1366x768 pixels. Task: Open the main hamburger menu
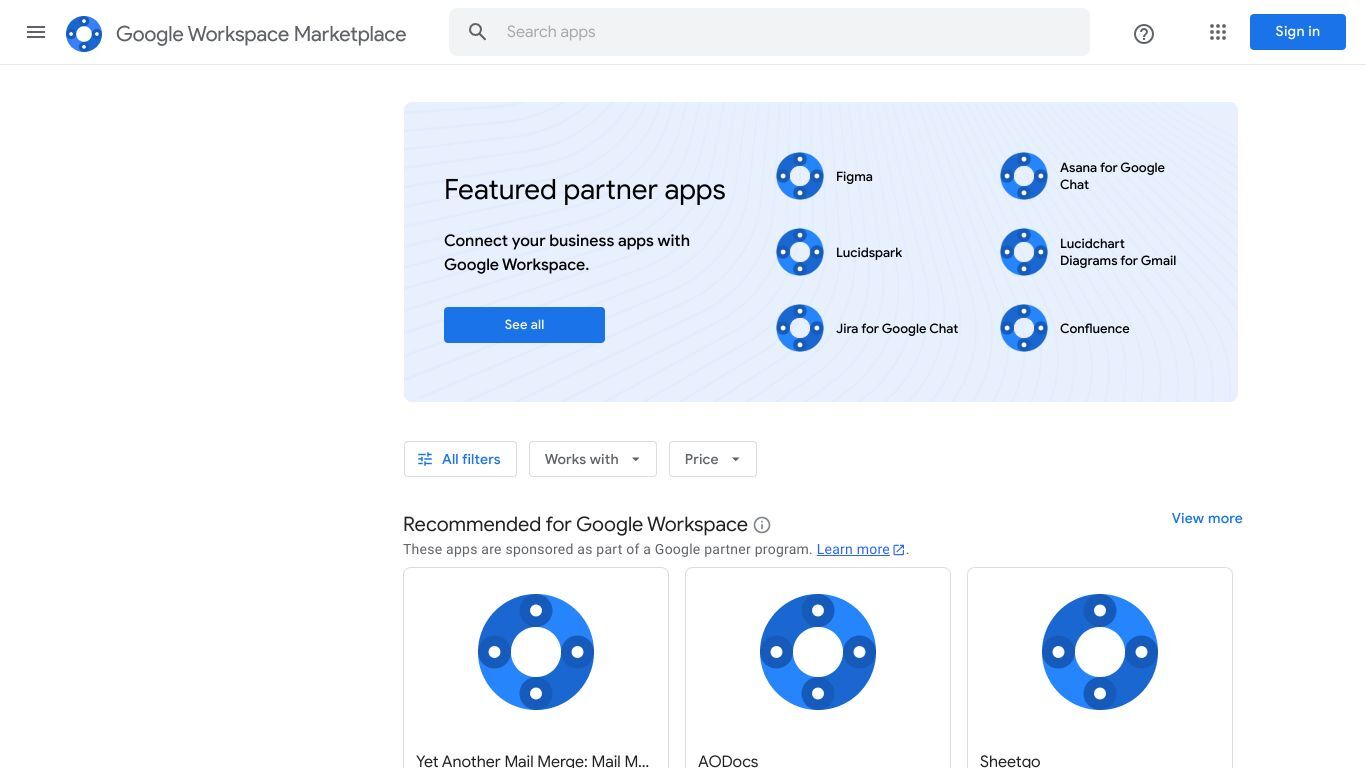coord(36,32)
